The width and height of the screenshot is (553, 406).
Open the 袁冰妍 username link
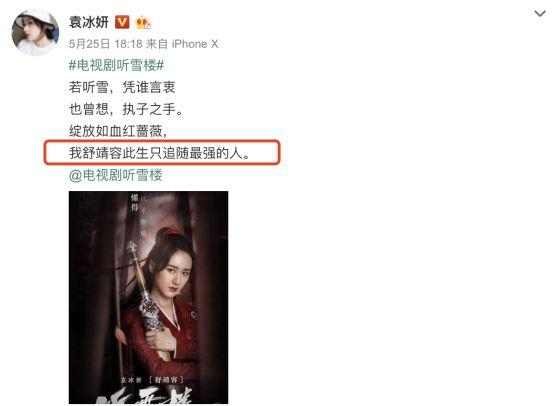(x=89, y=22)
